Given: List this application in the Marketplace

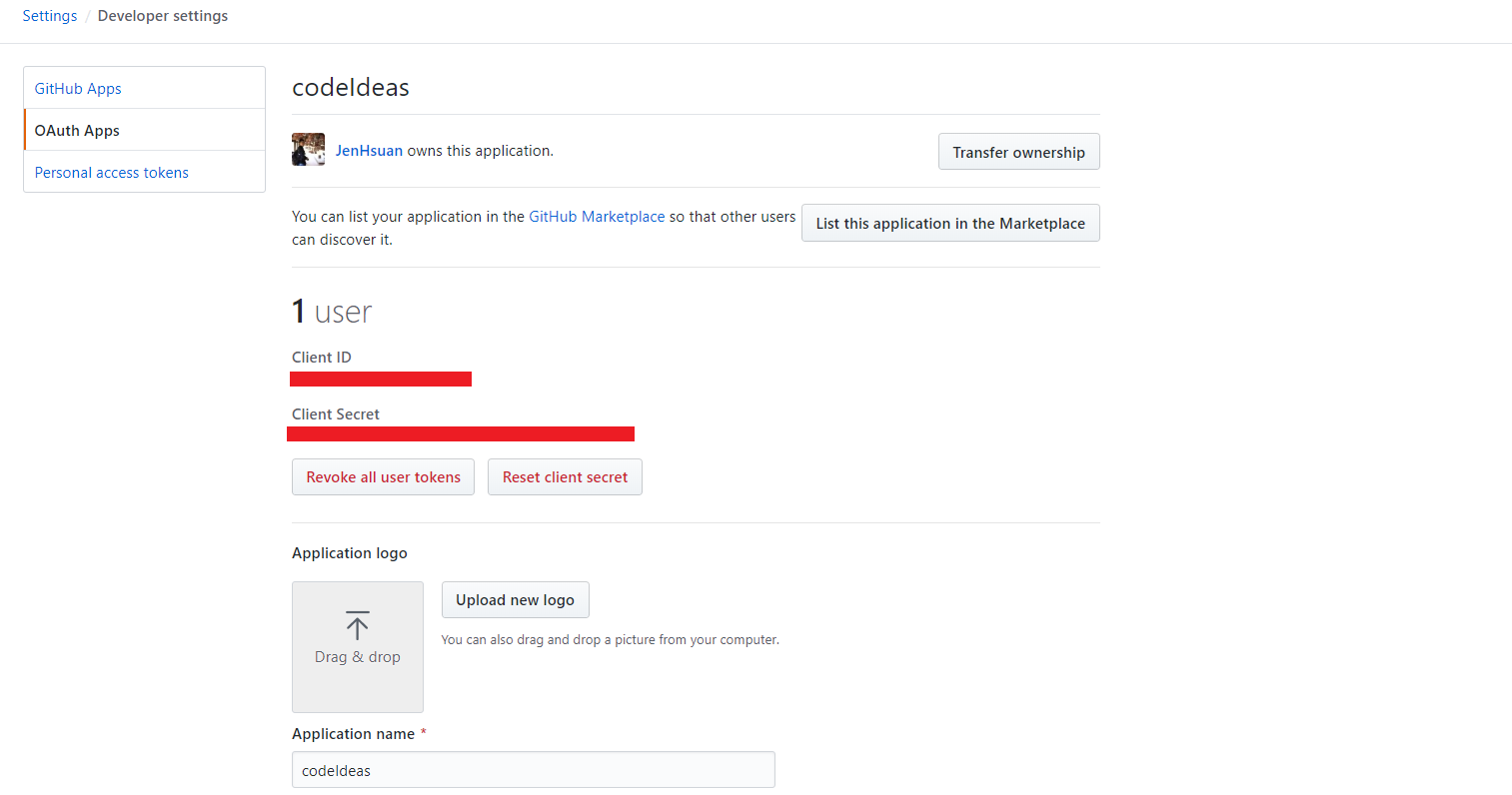Looking at the screenshot, I should pyautogui.click(x=949, y=223).
